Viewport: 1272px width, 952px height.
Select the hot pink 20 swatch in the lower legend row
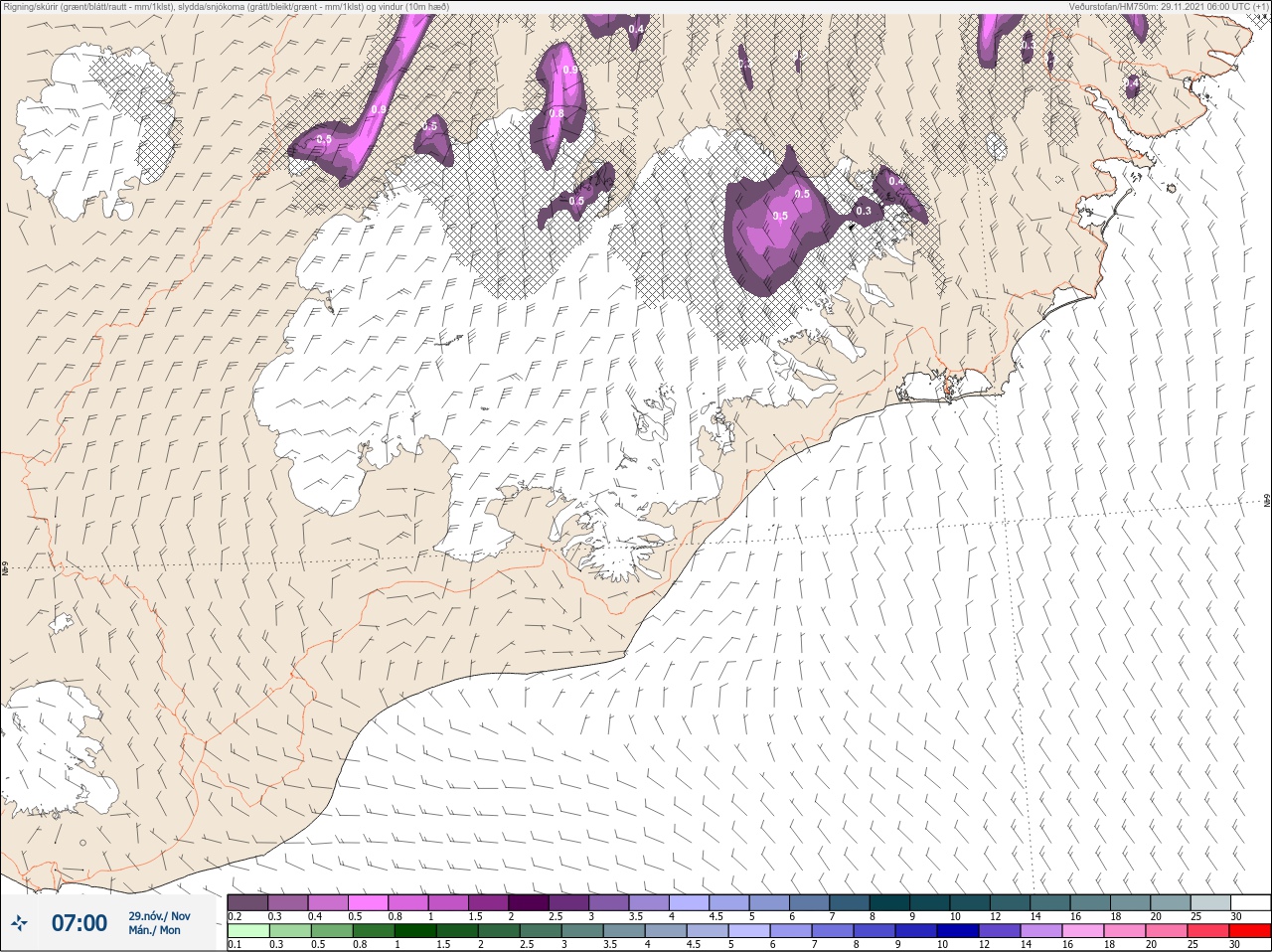pyautogui.click(x=1166, y=931)
